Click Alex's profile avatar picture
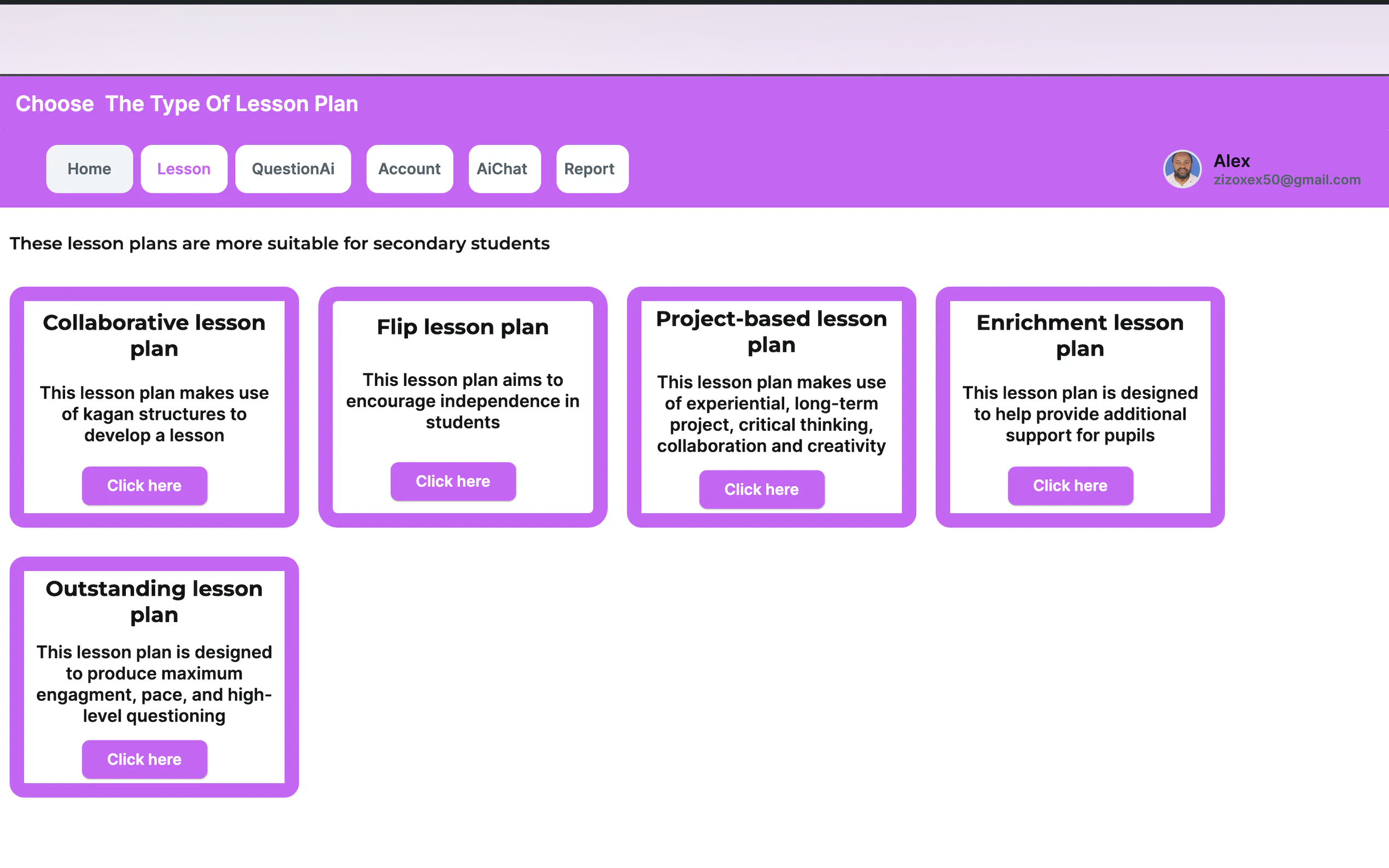 point(1182,169)
